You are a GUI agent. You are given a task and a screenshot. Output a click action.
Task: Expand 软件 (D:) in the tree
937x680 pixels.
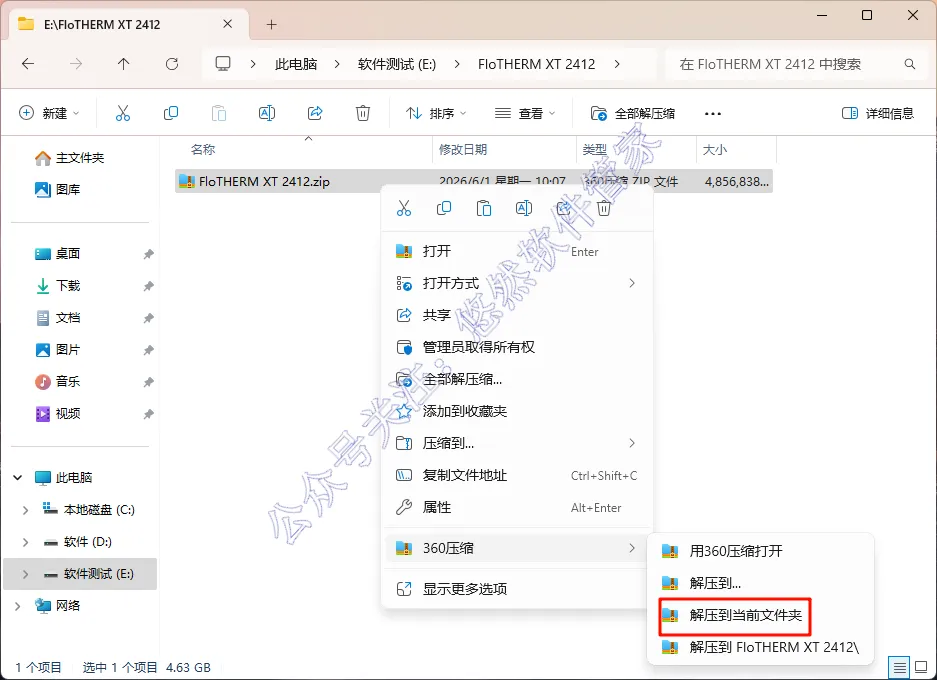[x=25, y=542]
